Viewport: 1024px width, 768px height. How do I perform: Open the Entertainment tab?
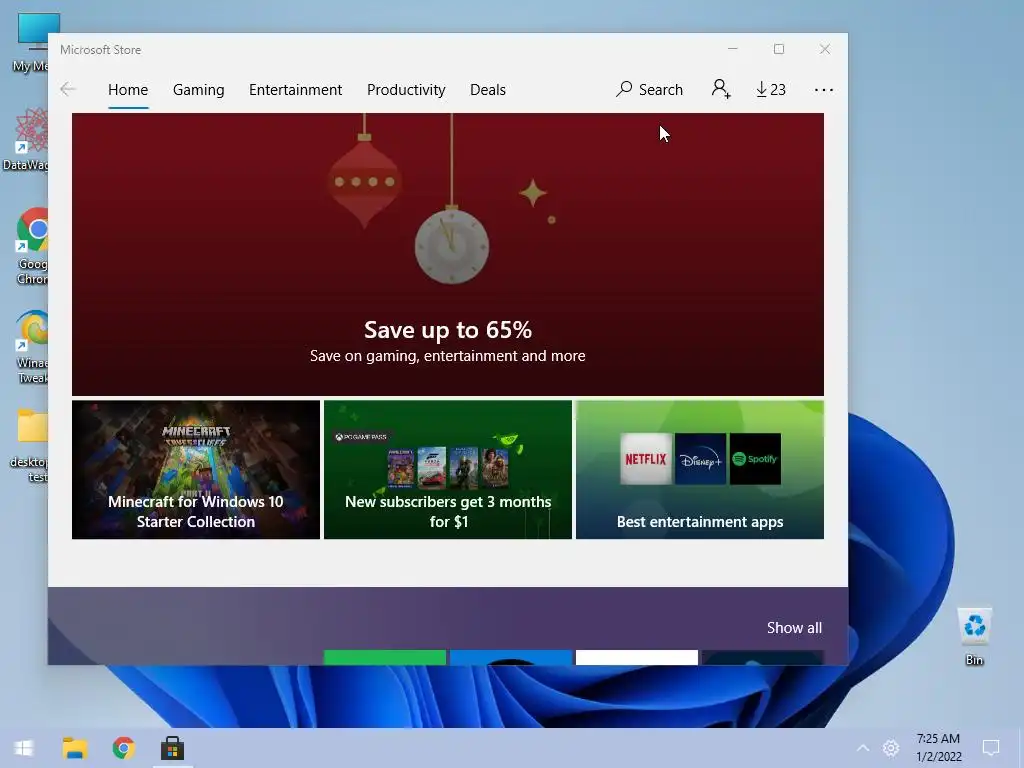coord(295,89)
